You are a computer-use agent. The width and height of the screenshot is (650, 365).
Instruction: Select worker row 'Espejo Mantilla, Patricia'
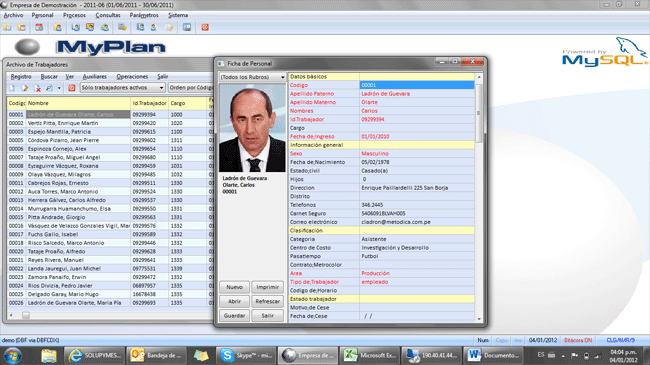pos(110,132)
